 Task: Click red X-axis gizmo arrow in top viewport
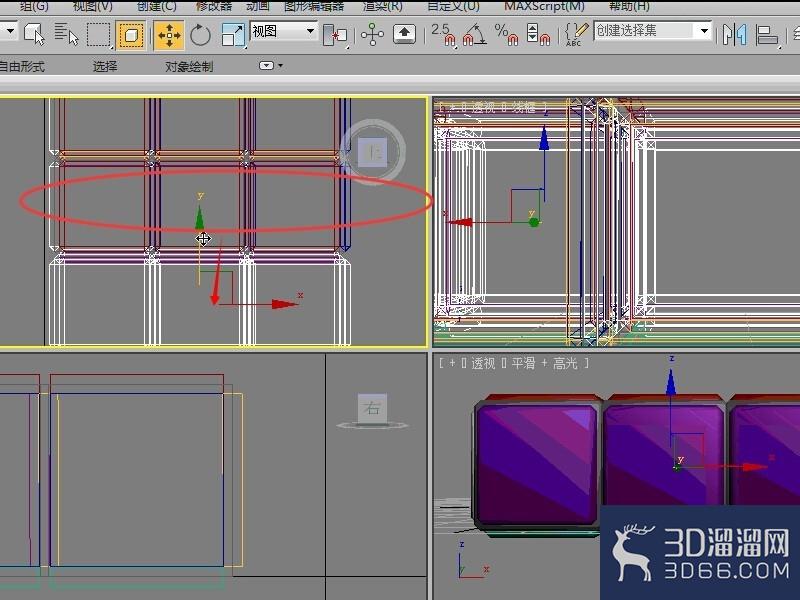point(284,304)
